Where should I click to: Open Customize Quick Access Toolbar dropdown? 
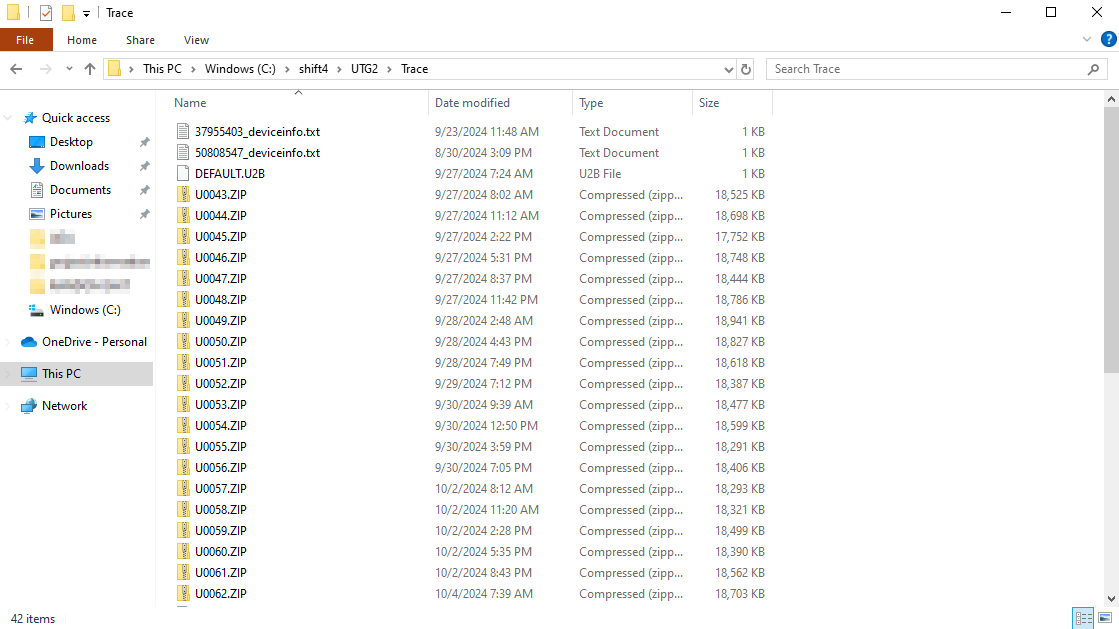(x=87, y=13)
